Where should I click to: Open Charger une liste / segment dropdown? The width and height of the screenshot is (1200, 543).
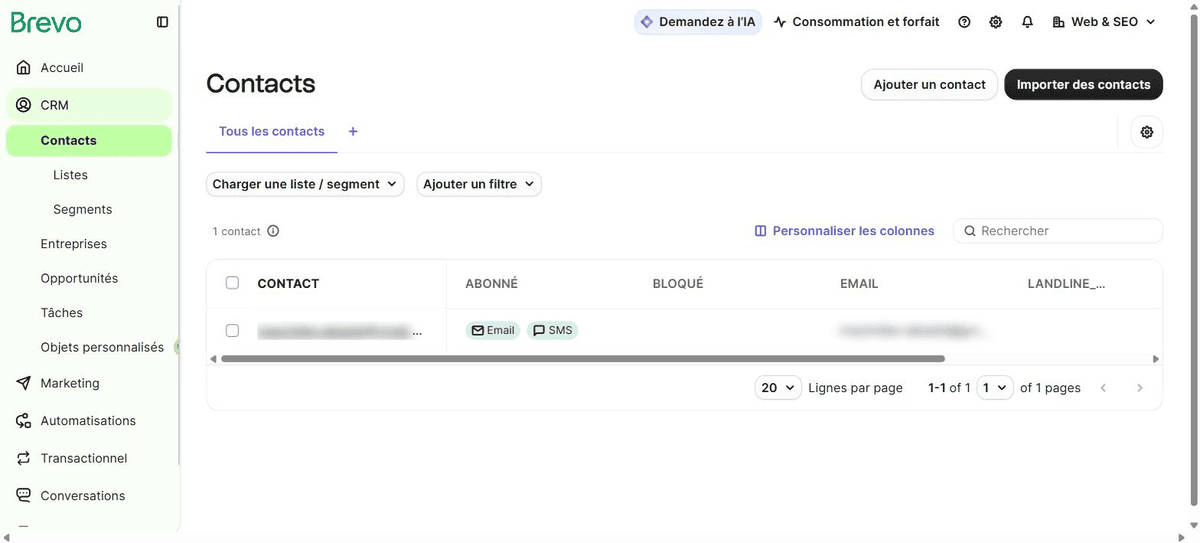tap(305, 184)
